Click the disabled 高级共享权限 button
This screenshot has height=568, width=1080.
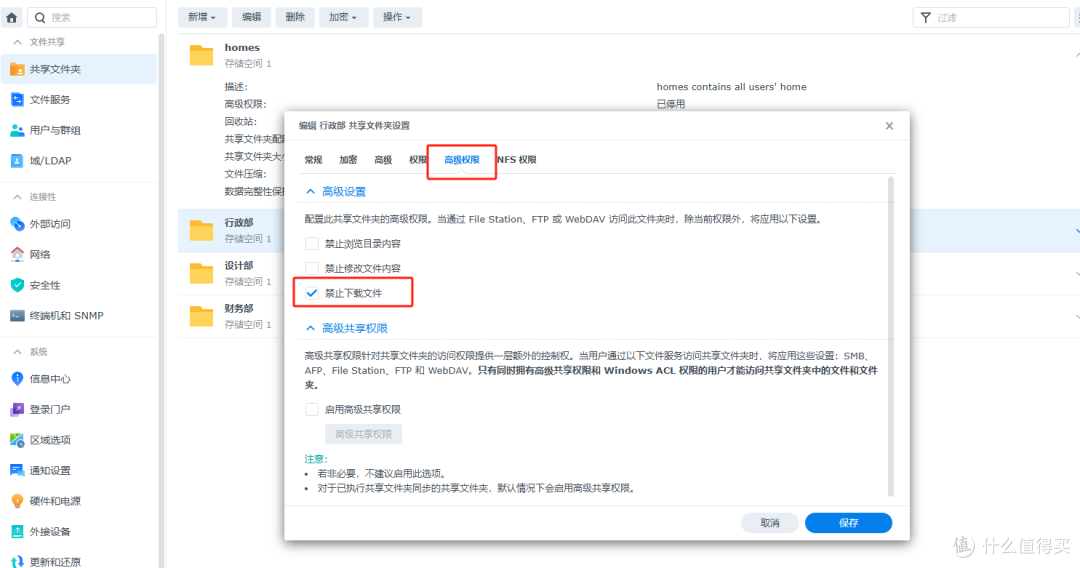pos(364,434)
